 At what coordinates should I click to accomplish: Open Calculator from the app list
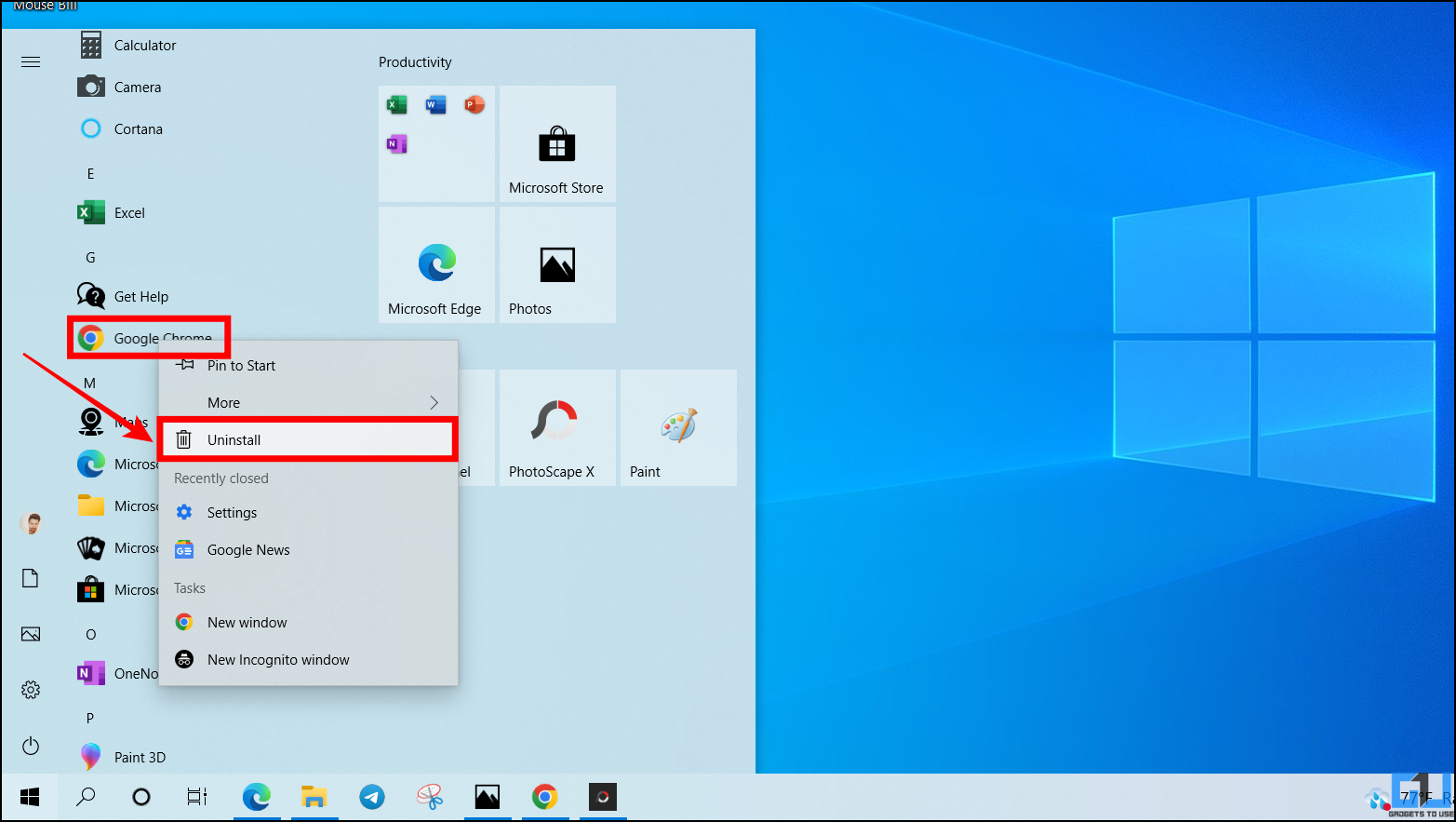pos(127,45)
